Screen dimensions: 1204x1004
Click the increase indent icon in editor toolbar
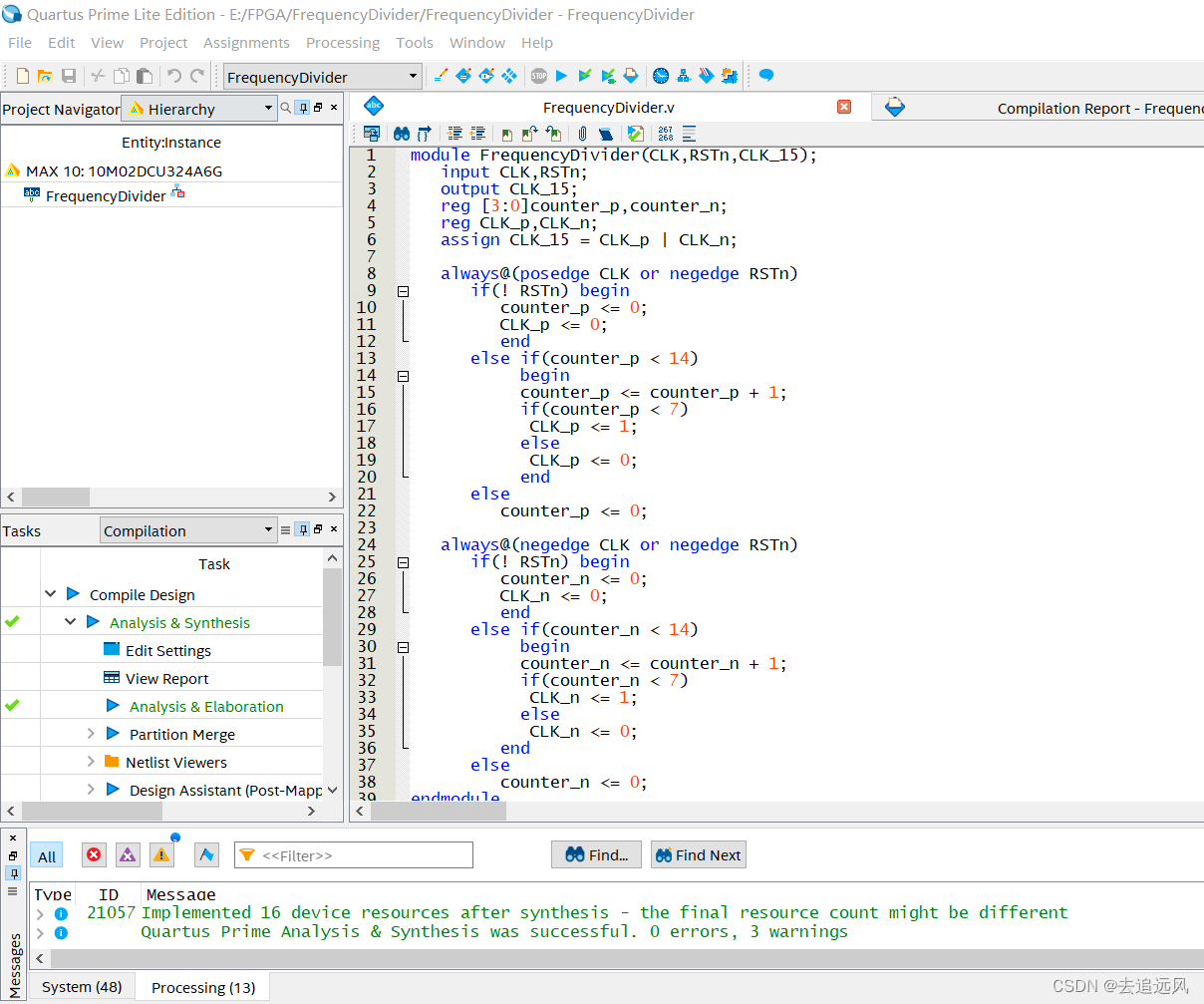click(455, 134)
